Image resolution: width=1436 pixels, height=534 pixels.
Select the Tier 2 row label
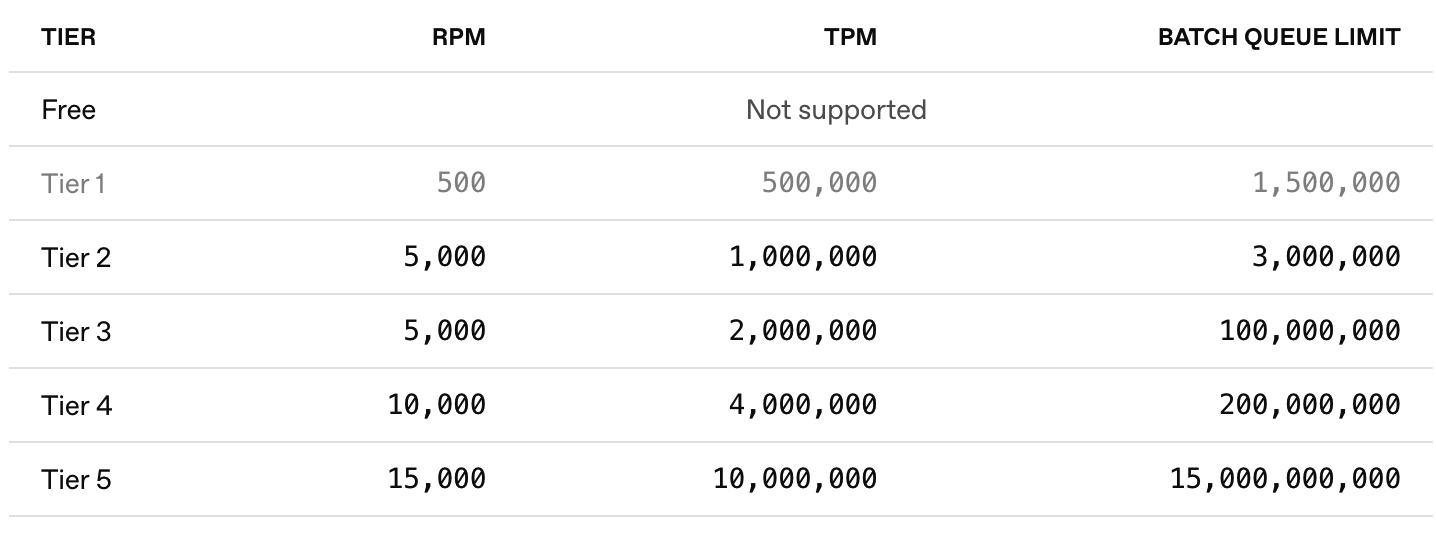[x=76, y=257]
